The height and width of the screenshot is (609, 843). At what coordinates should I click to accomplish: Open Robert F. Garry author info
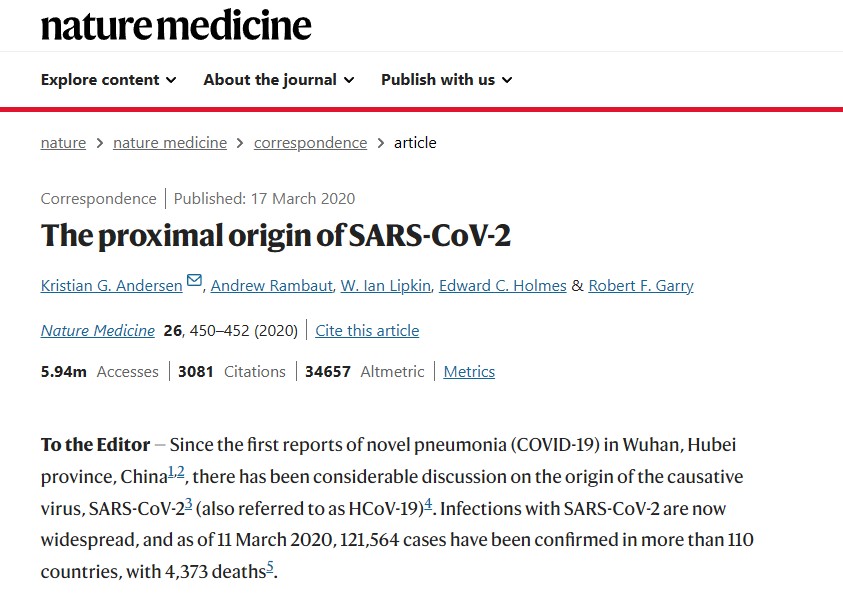pyautogui.click(x=641, y=285)
